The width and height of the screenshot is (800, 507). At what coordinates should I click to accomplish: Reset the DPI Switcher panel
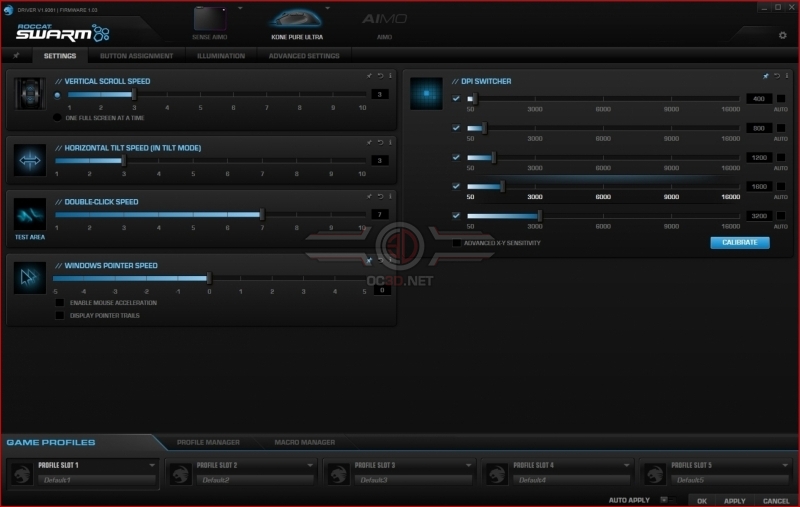777,76
